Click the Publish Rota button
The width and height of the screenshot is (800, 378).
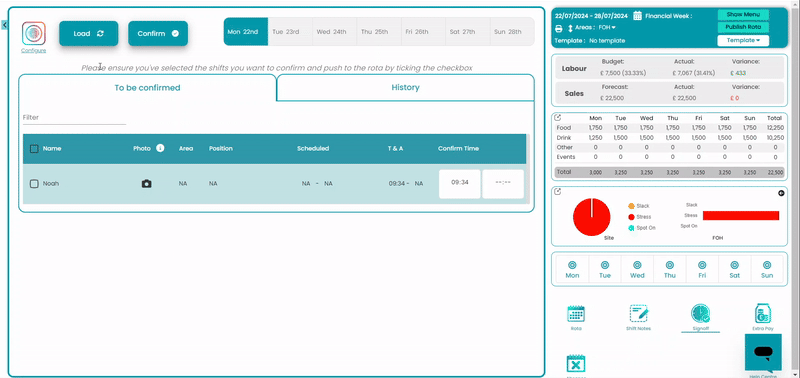point(743,27)
